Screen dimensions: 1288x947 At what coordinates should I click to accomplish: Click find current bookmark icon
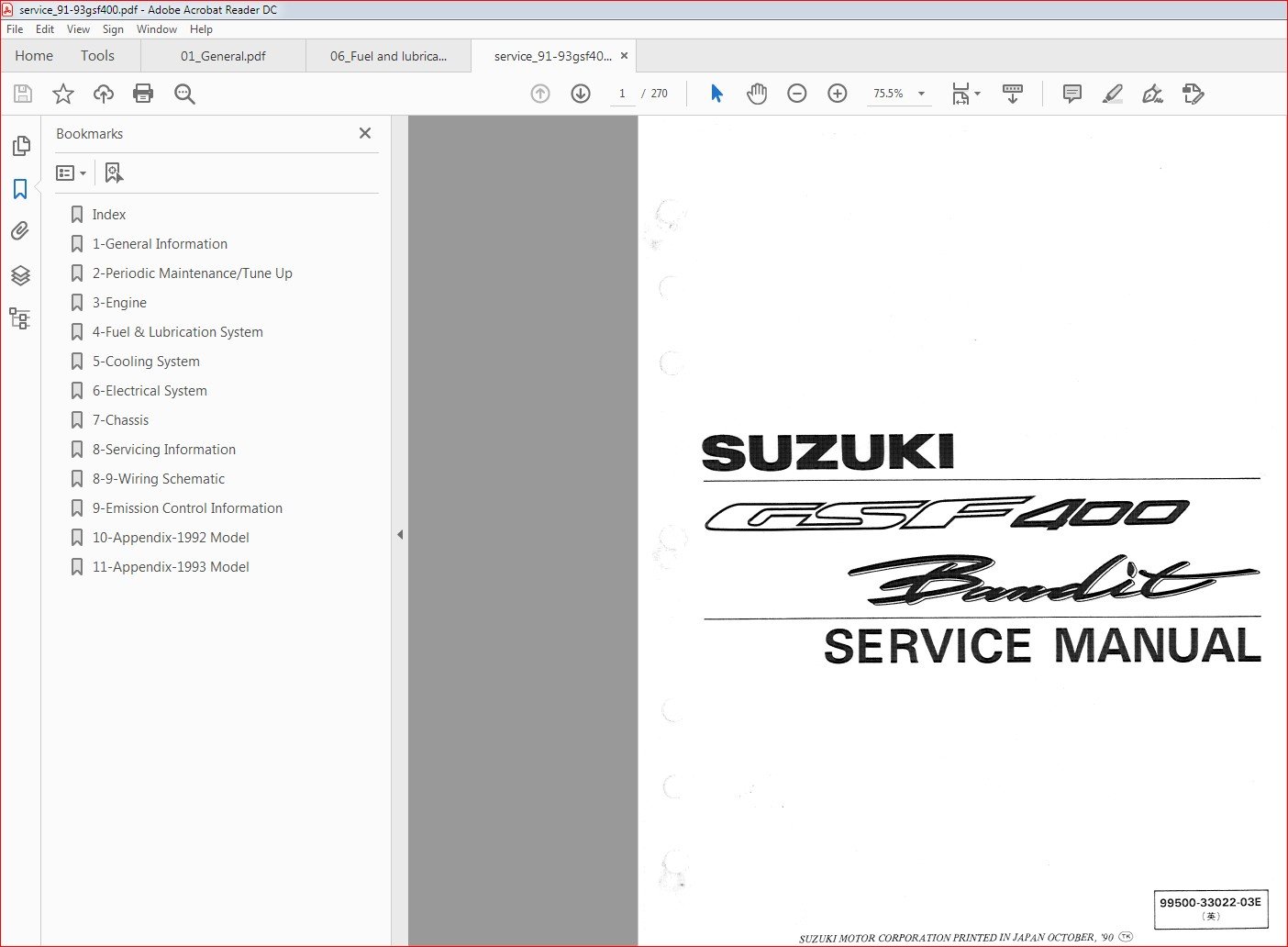114,173
